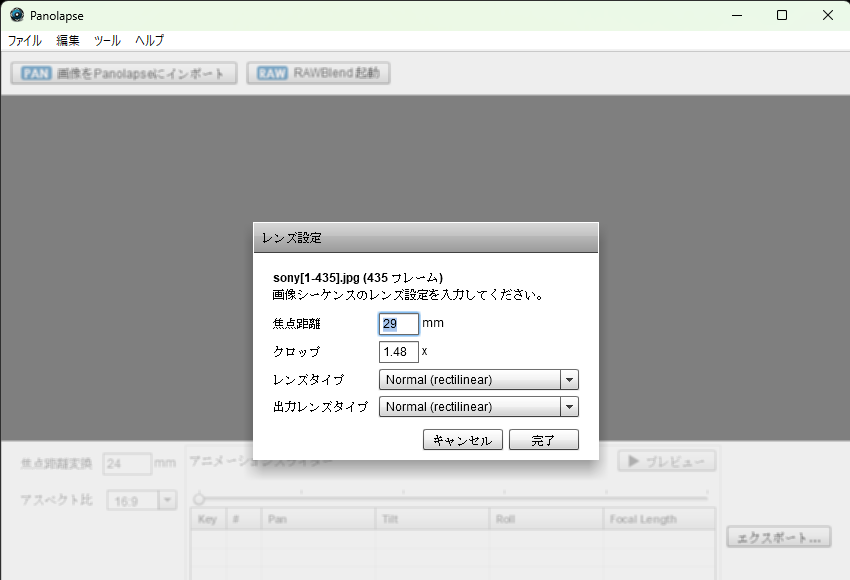Viewport: 850px width, 580px height.
Task: Open the ファイル menu
Action: tap(25, 41)
